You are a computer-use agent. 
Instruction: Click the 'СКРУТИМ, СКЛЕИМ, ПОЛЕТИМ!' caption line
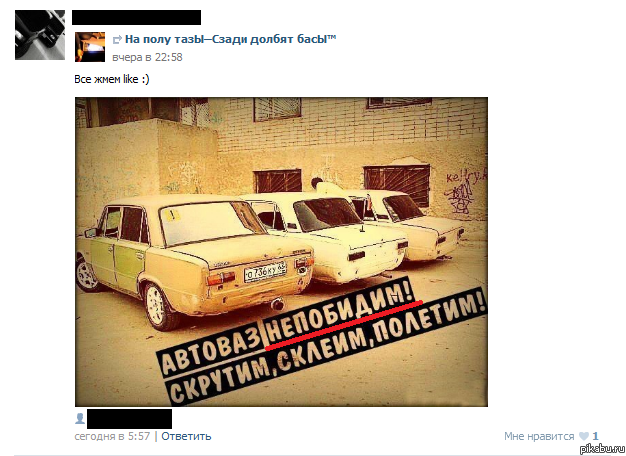327,347
